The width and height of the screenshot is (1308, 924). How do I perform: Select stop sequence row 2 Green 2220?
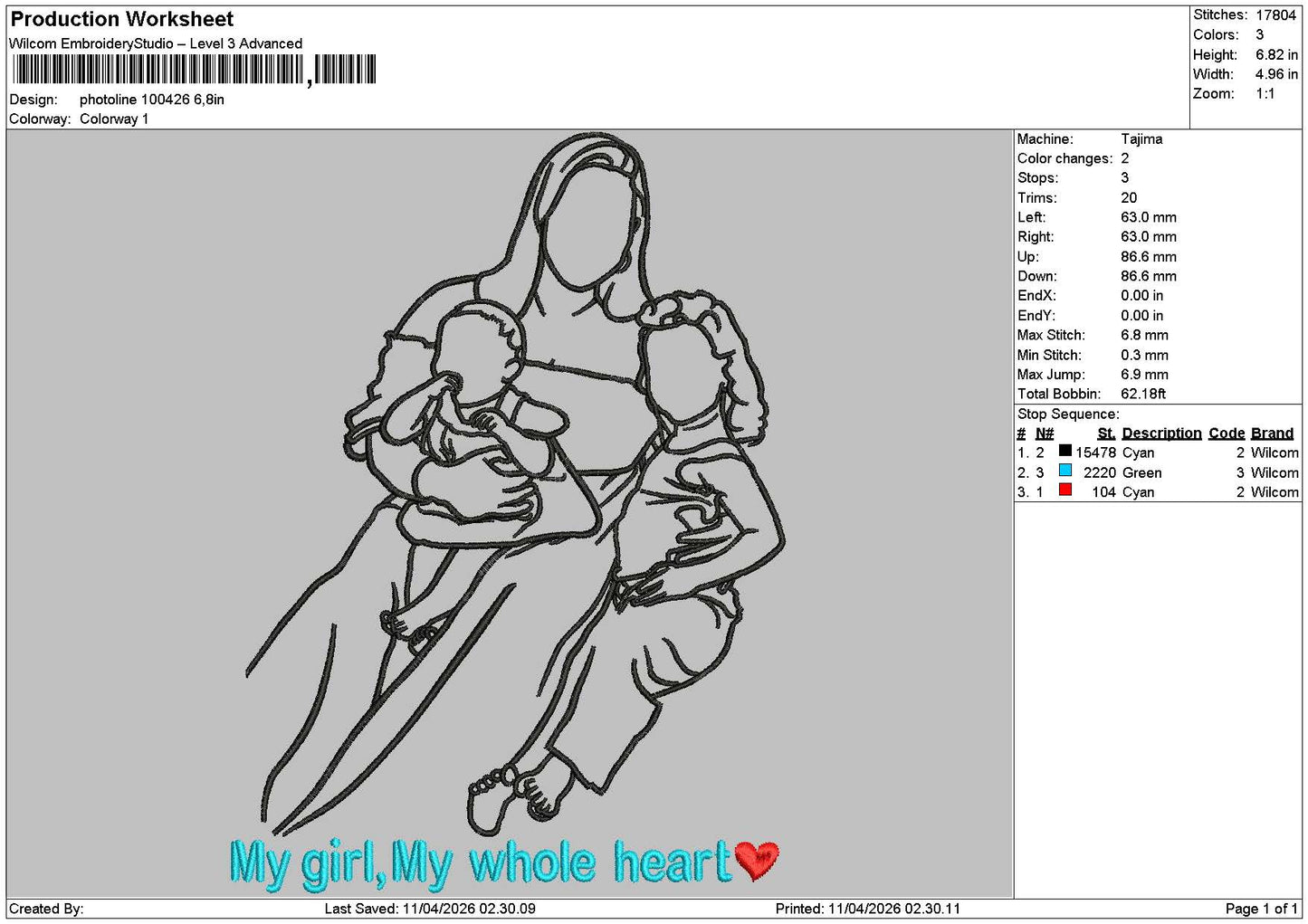pyautogui.click(x=1158, y=472)
